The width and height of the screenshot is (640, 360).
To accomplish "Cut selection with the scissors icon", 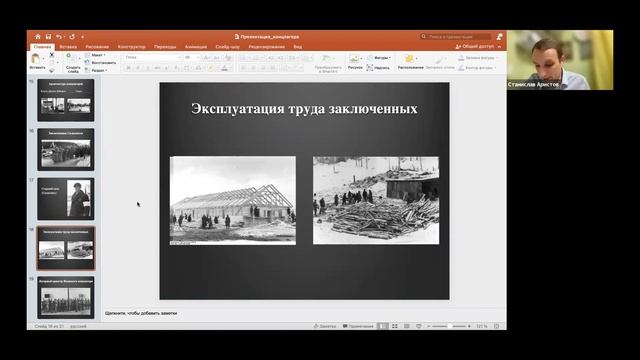I will pos(52,55).
